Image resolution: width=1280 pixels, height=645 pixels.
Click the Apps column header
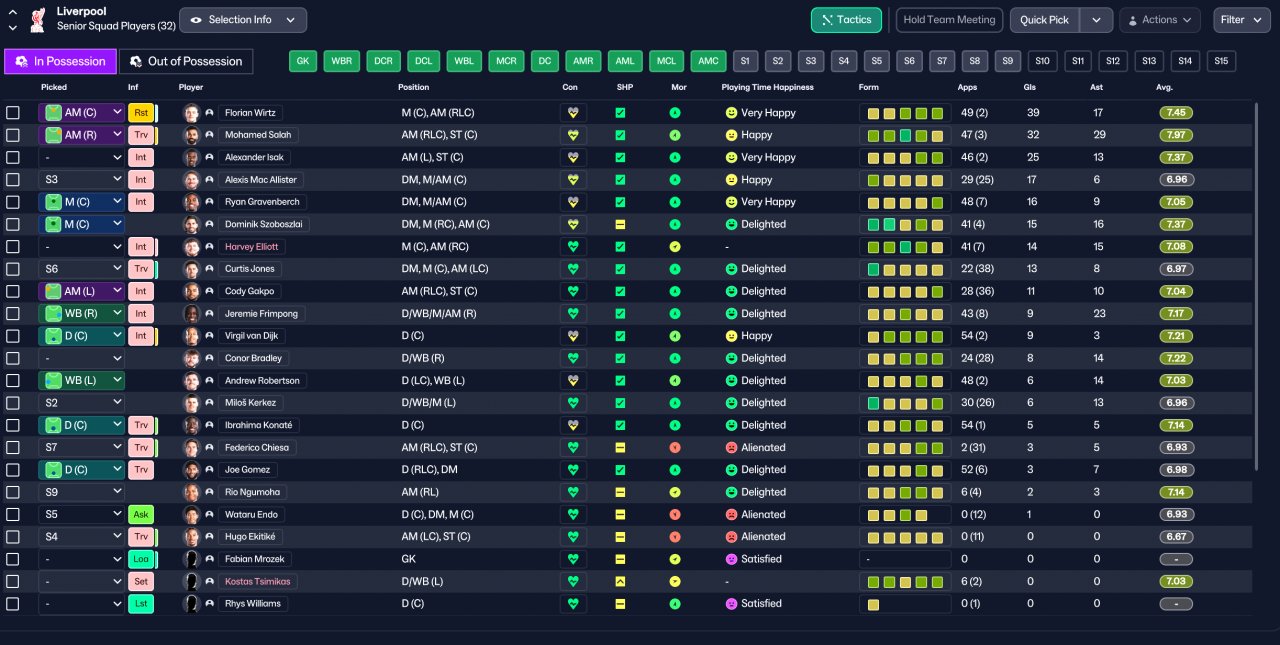pos(967,87)
